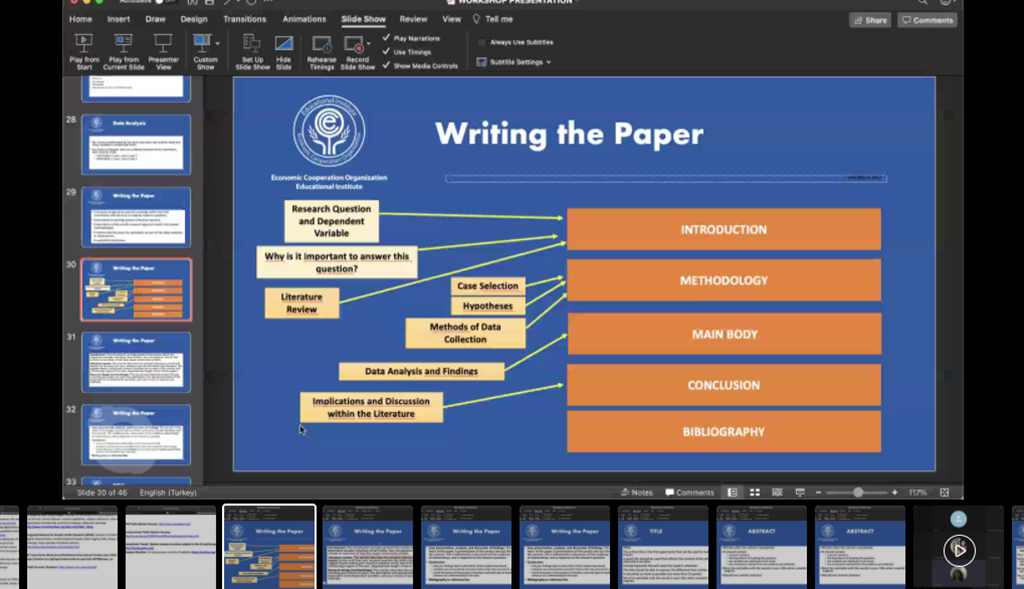Expand Record Slide Show dropdown arrow

368,44
